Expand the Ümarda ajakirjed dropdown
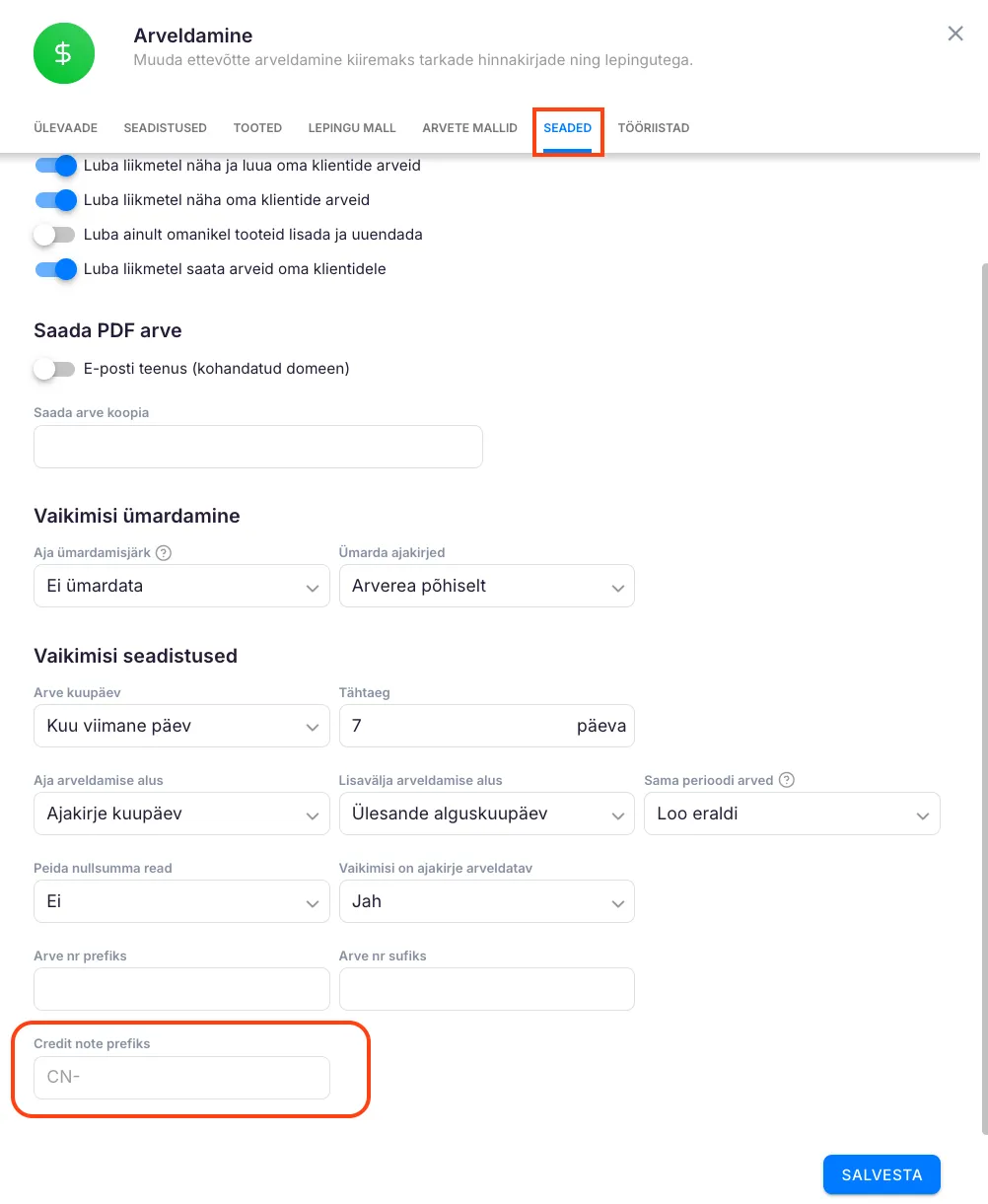This screenshot has width=988, height=1204. [486, 586]
